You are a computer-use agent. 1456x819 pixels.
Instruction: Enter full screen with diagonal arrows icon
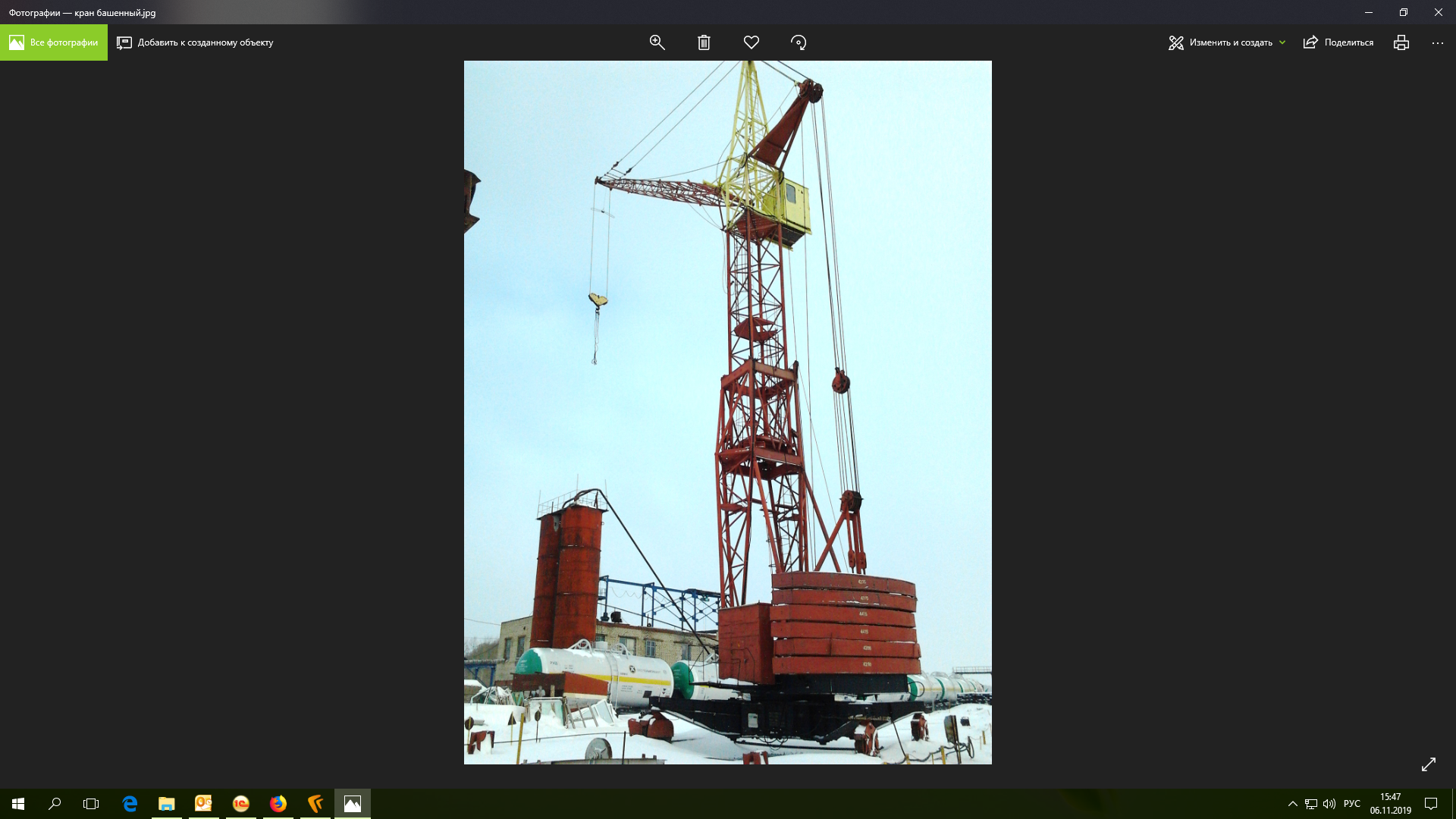tap(1428, 764)
